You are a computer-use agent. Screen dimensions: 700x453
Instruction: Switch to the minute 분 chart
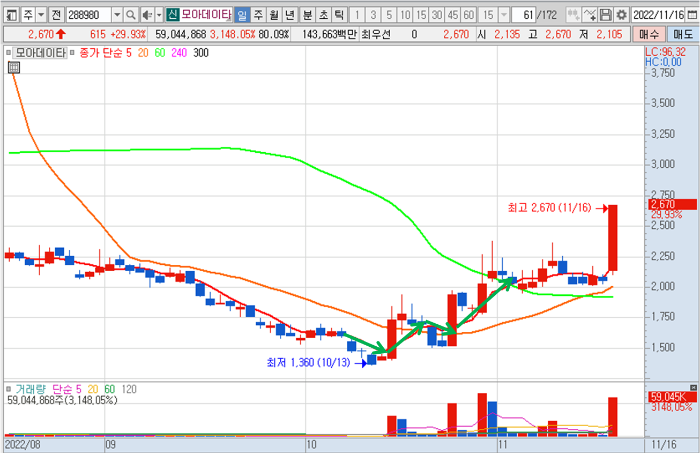pyautogui.click(x=308, y=15)
